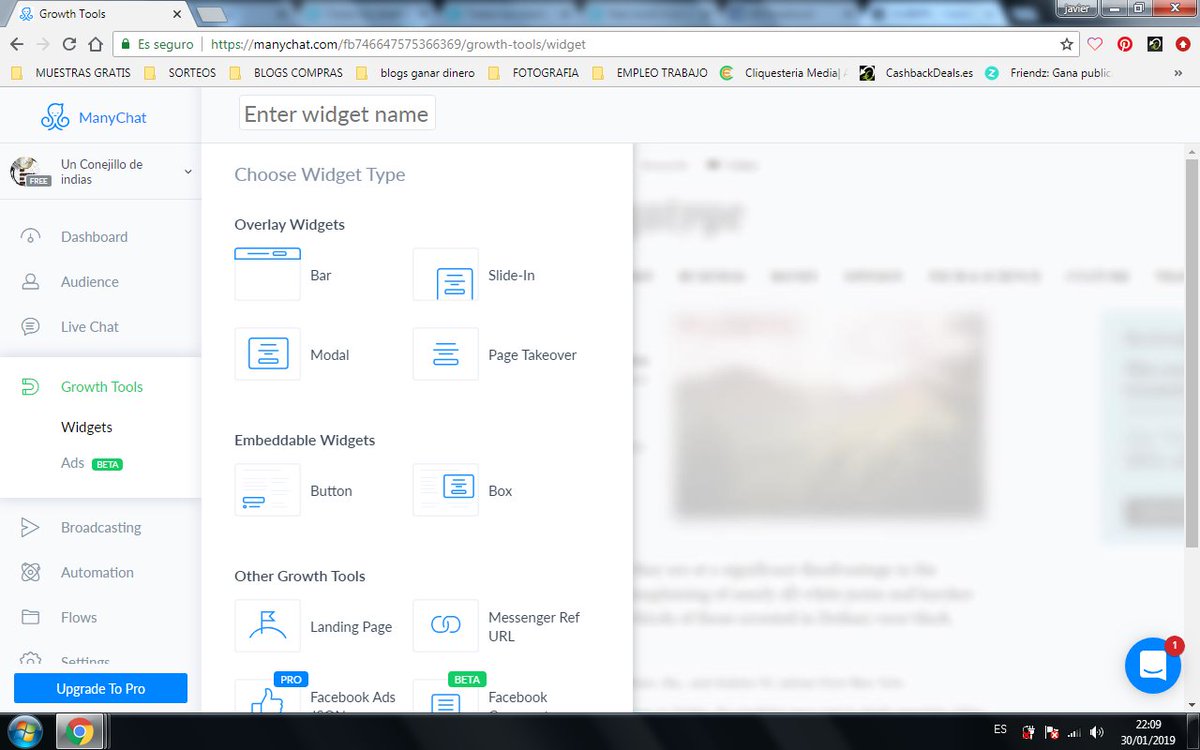Click Upgrade To Pro button
Image resolution: width=1200 pixels, height=750 pixels.
[100, 689]
